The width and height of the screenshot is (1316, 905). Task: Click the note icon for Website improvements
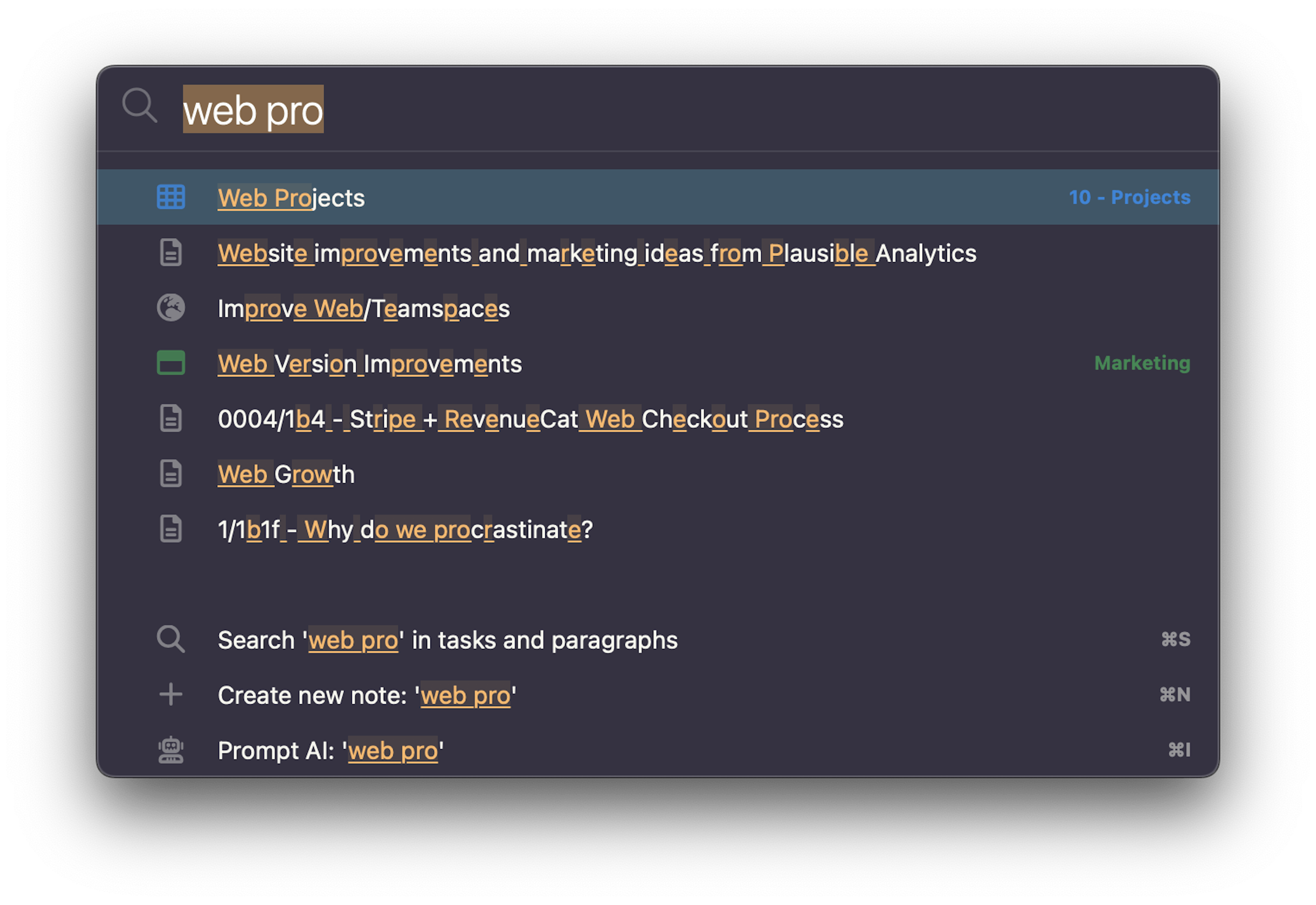pos(171,253)
